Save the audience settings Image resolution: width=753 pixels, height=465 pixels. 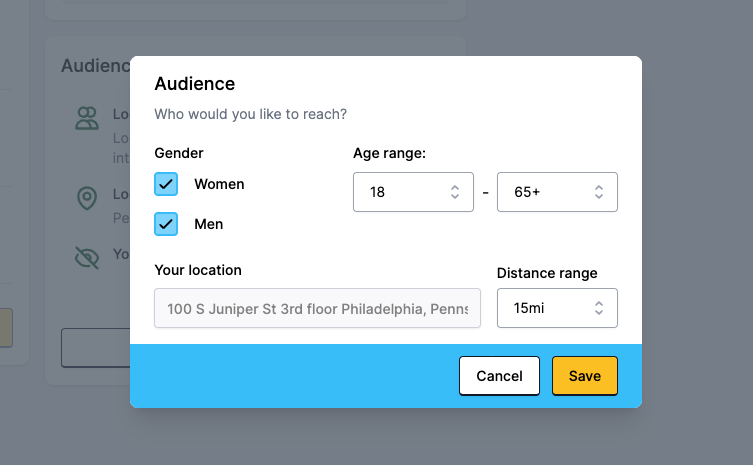click(584, 376)
